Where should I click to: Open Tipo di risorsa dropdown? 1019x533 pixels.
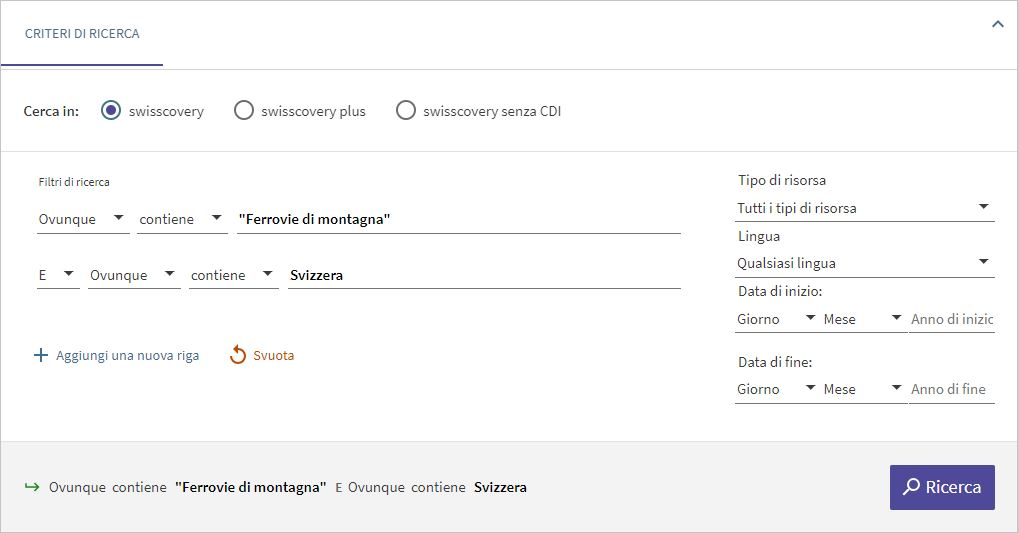(x=863, y=208)
